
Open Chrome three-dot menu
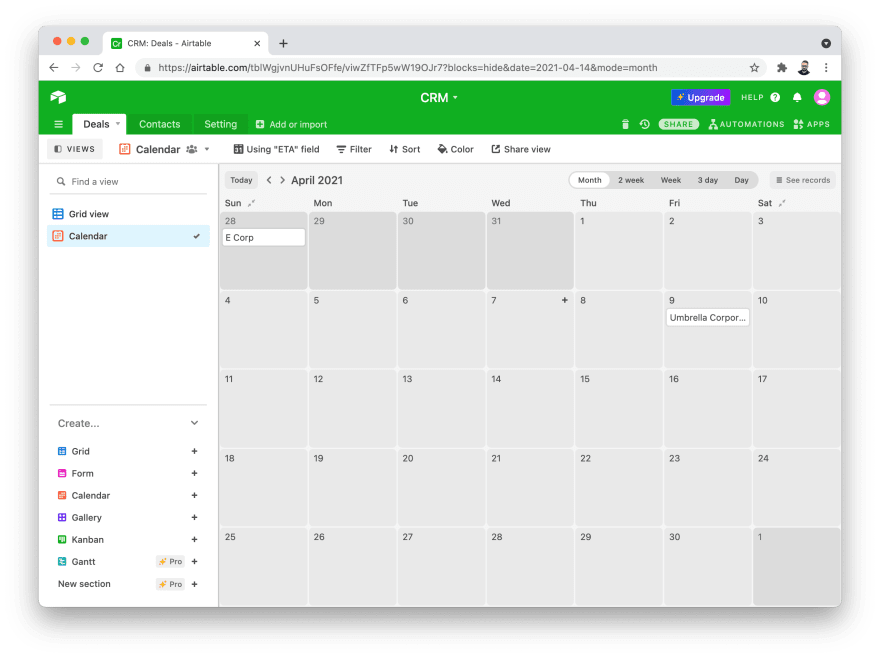pos(826,67)
